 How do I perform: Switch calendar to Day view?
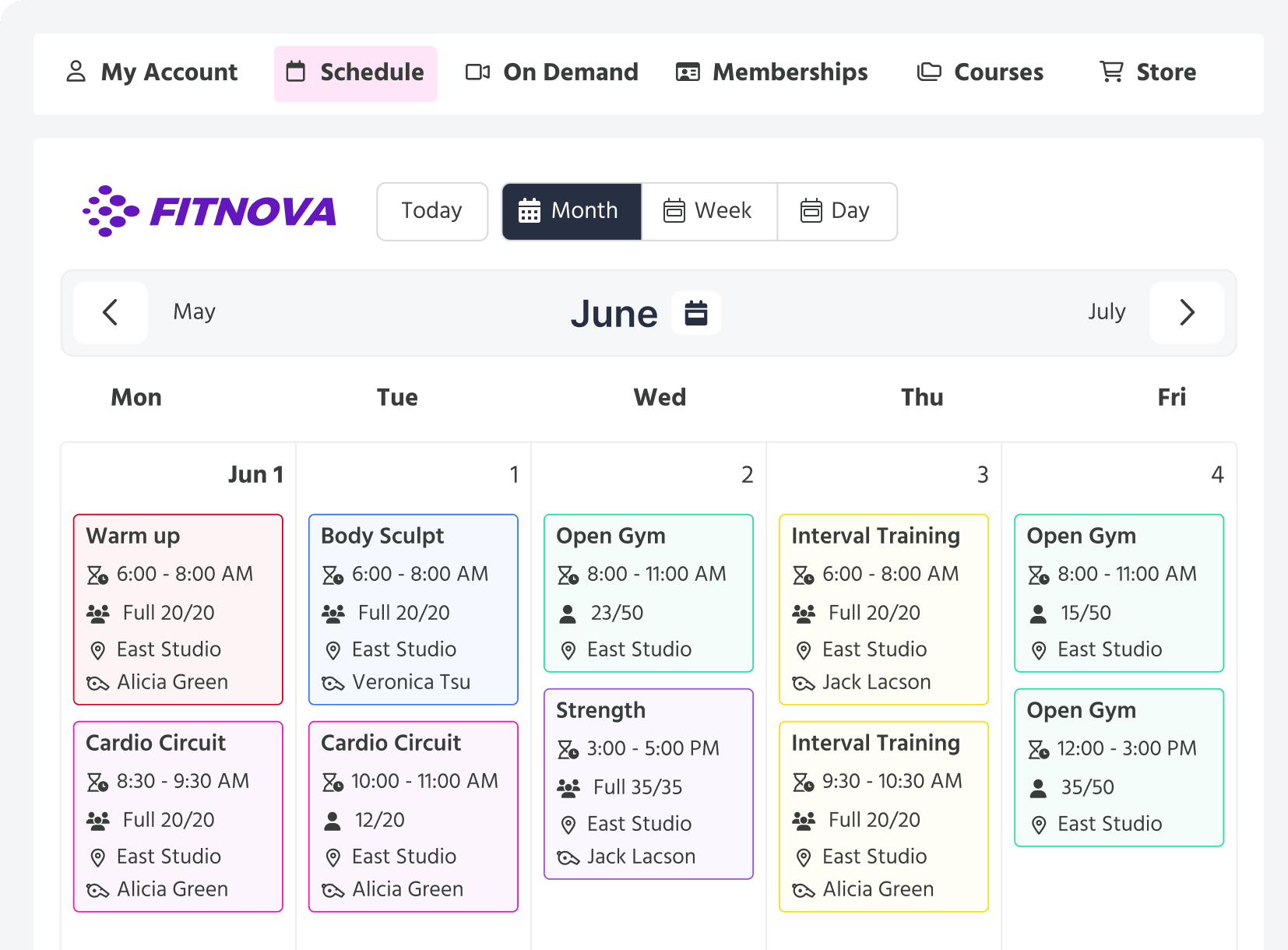836,211
